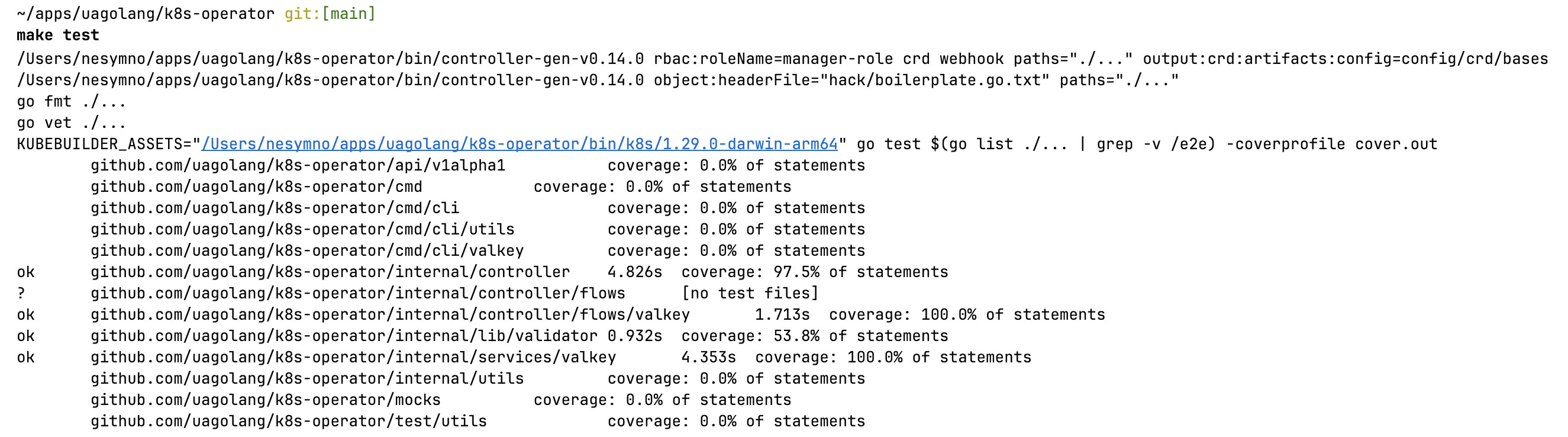This screenshot has height=437, width=1568.
Task: Select the internal/controller 97.5% coverage line
Action: (x=483, y=272)
